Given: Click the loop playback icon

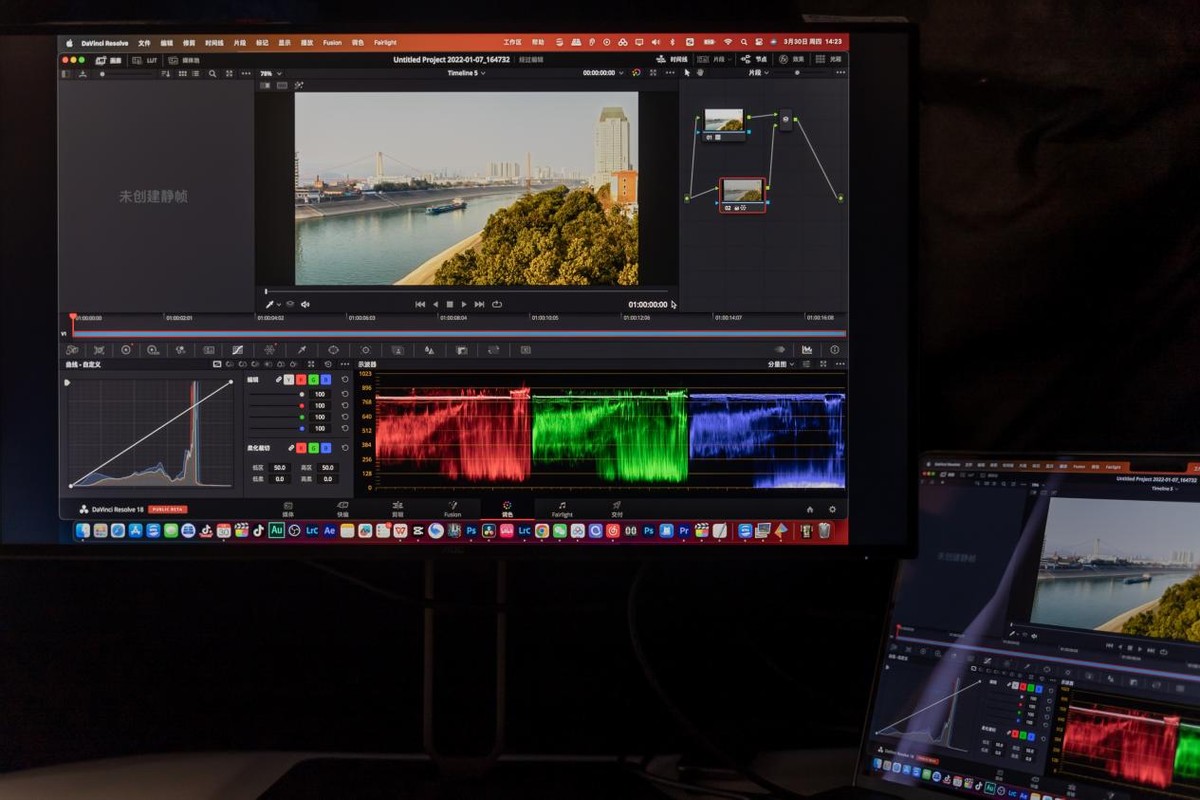Looking at the screenshot, I should (x=497, y=304).
